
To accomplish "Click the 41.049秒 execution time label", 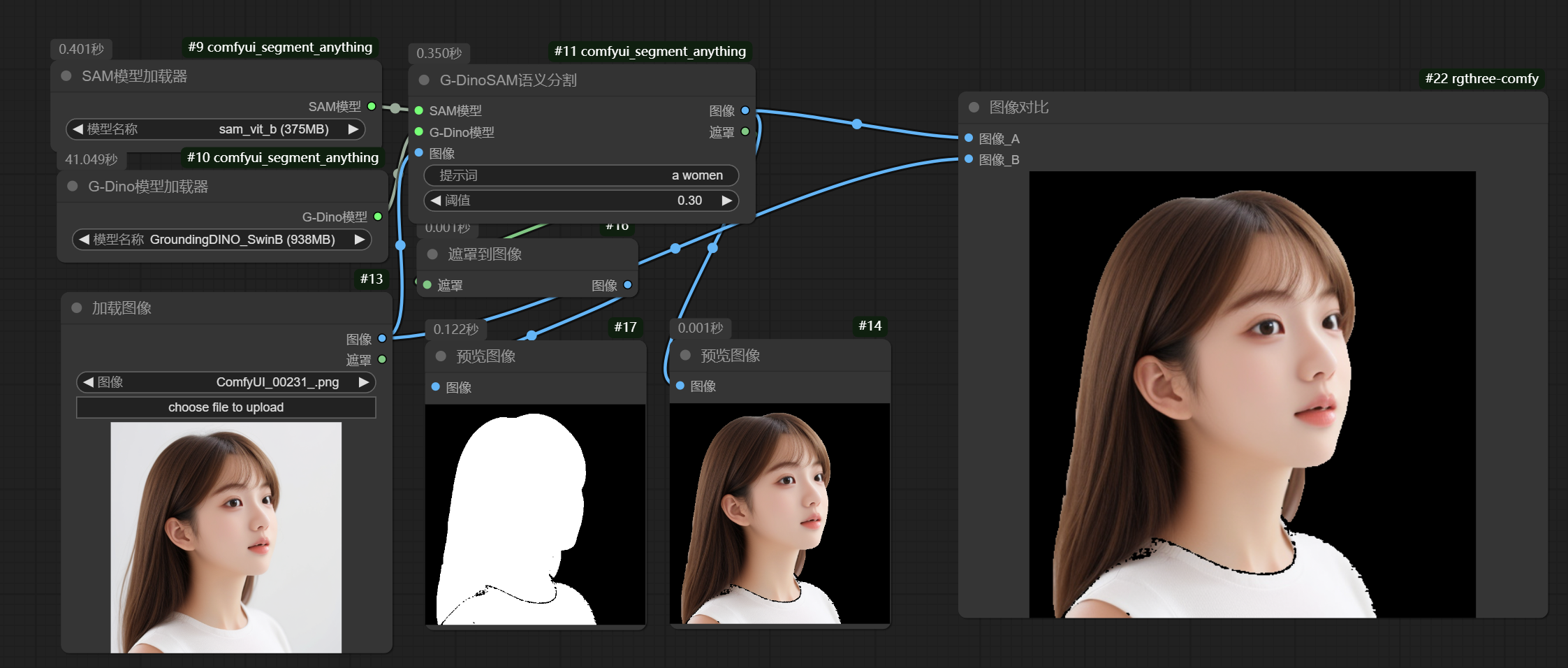I will pyautogui.click(x=91, y=160).
